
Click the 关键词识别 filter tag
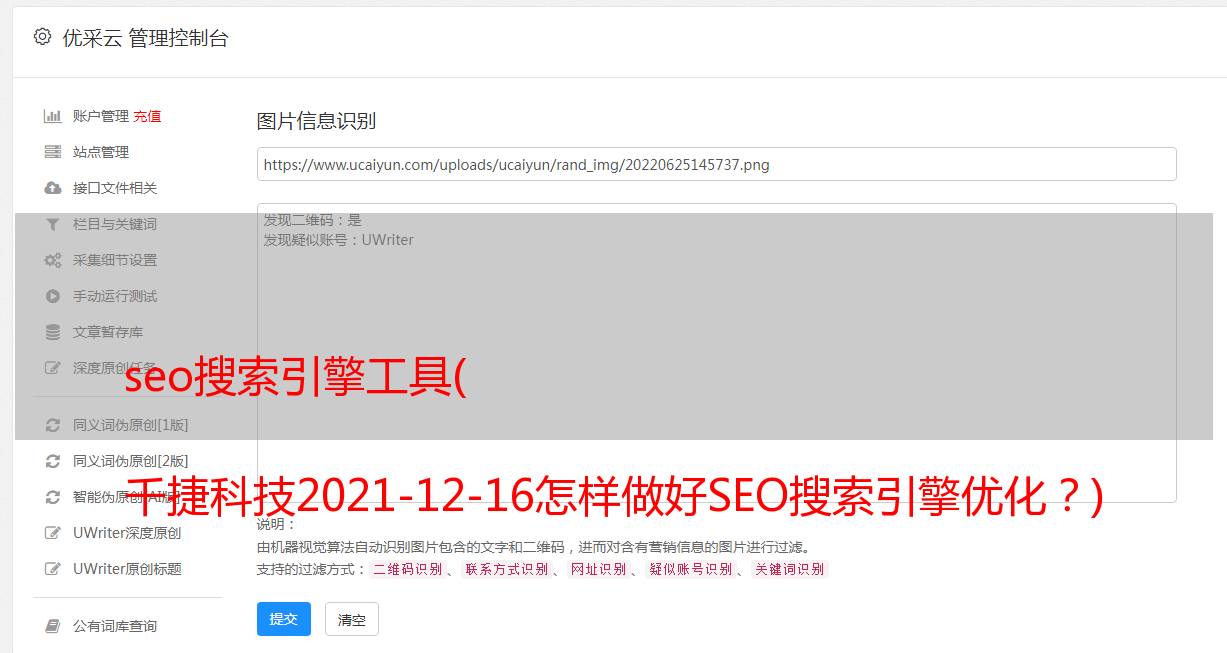790,569
